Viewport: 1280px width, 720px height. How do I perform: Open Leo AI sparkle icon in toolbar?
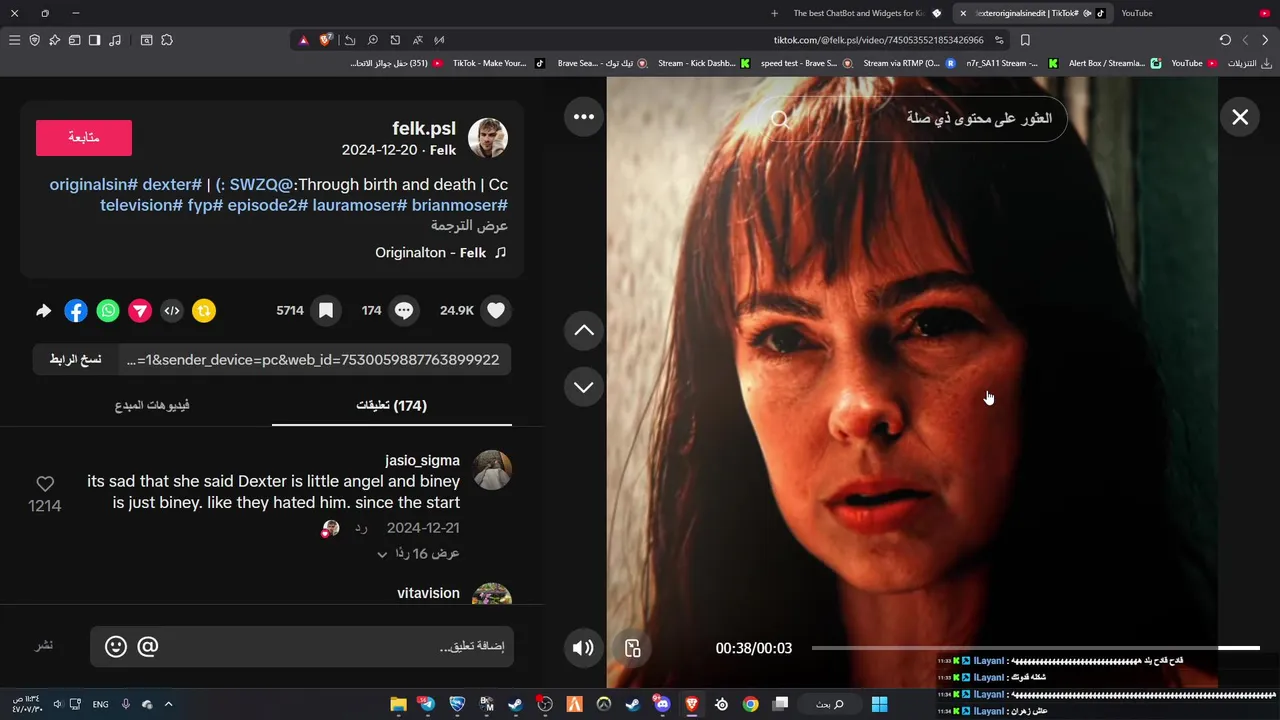(54, 40)
